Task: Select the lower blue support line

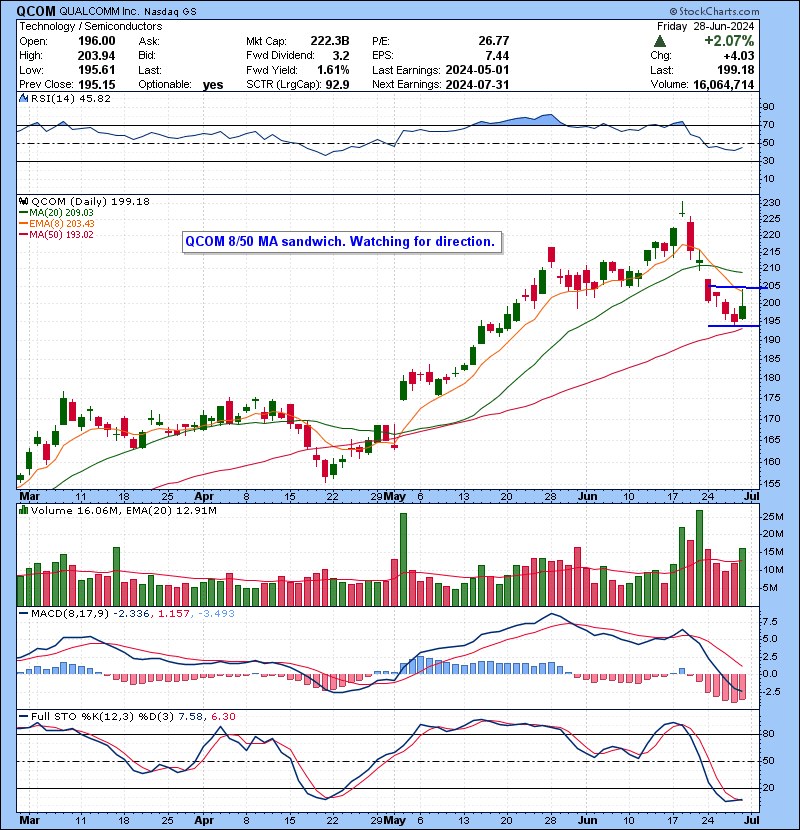Action: click(727, 326)
